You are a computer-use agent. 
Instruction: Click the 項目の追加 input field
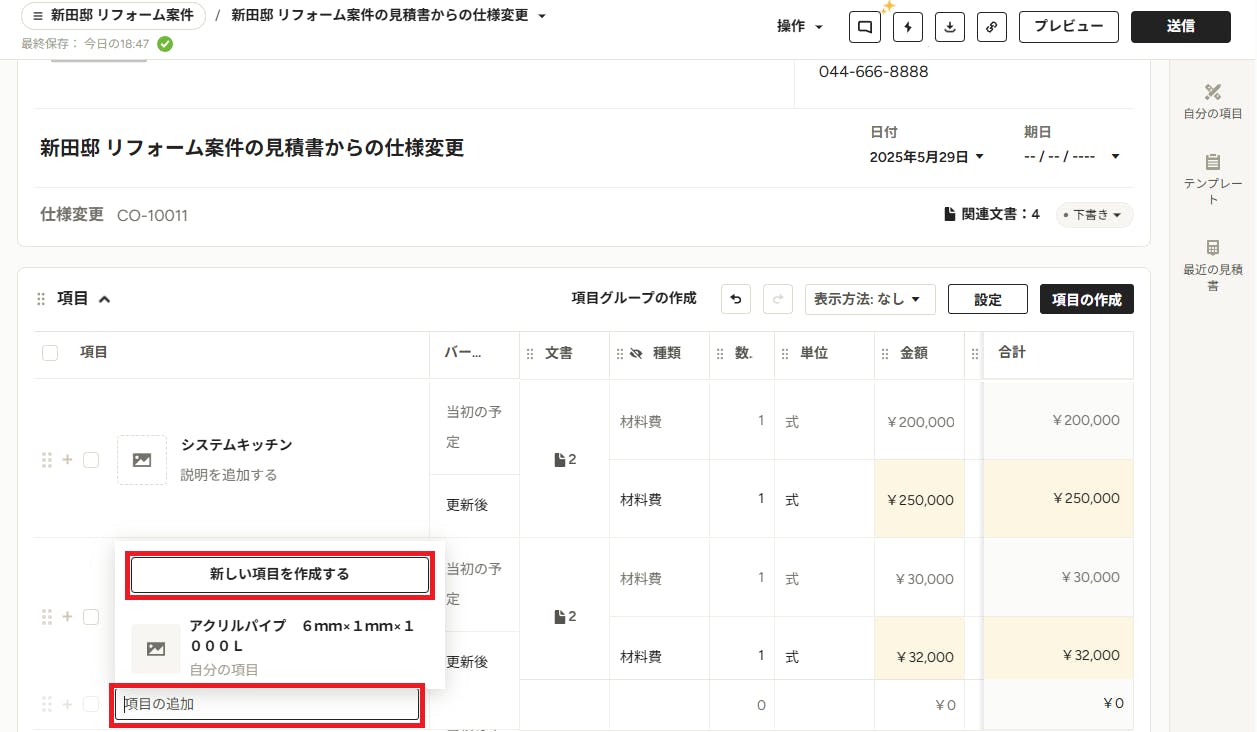[x=267, y=704]
